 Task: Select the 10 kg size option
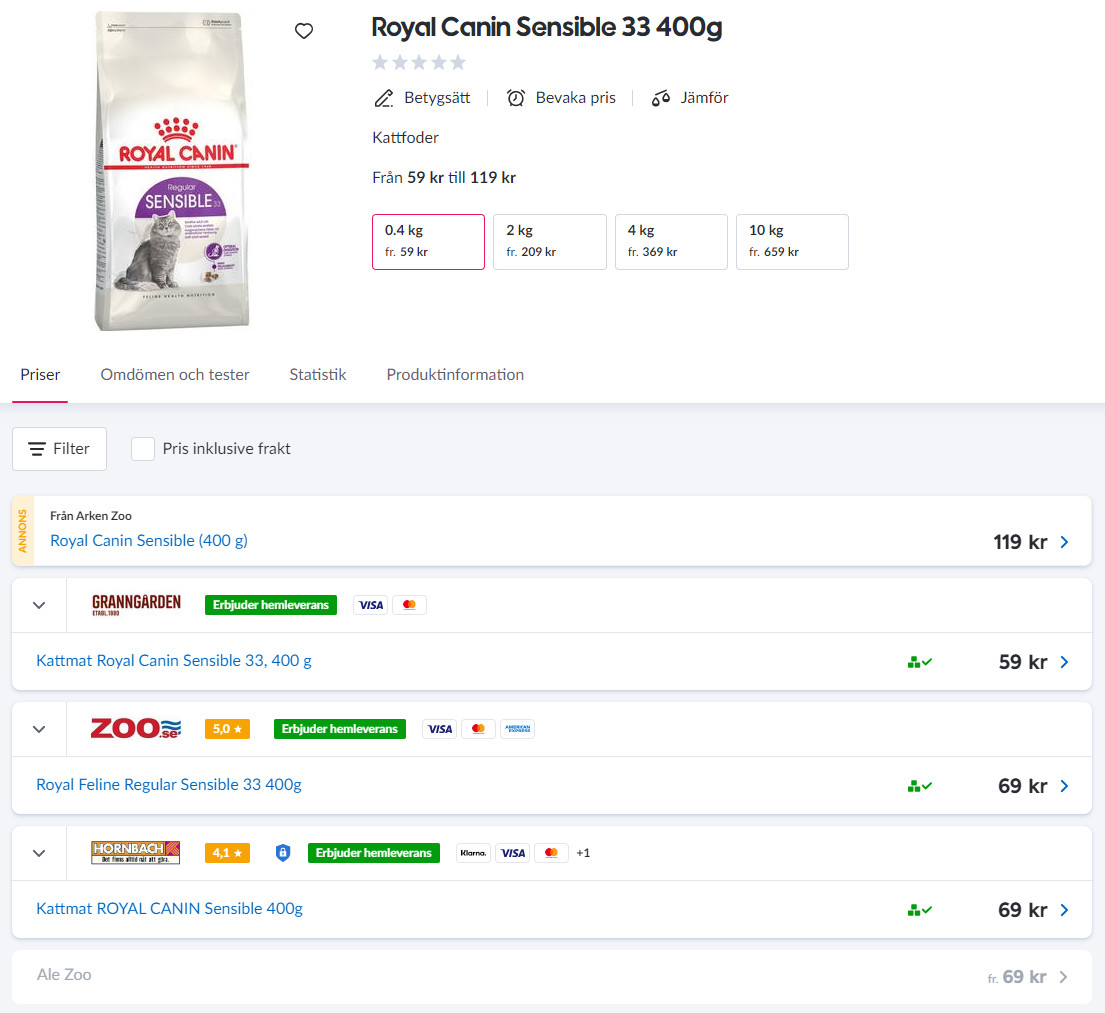[x=792, y=241]
